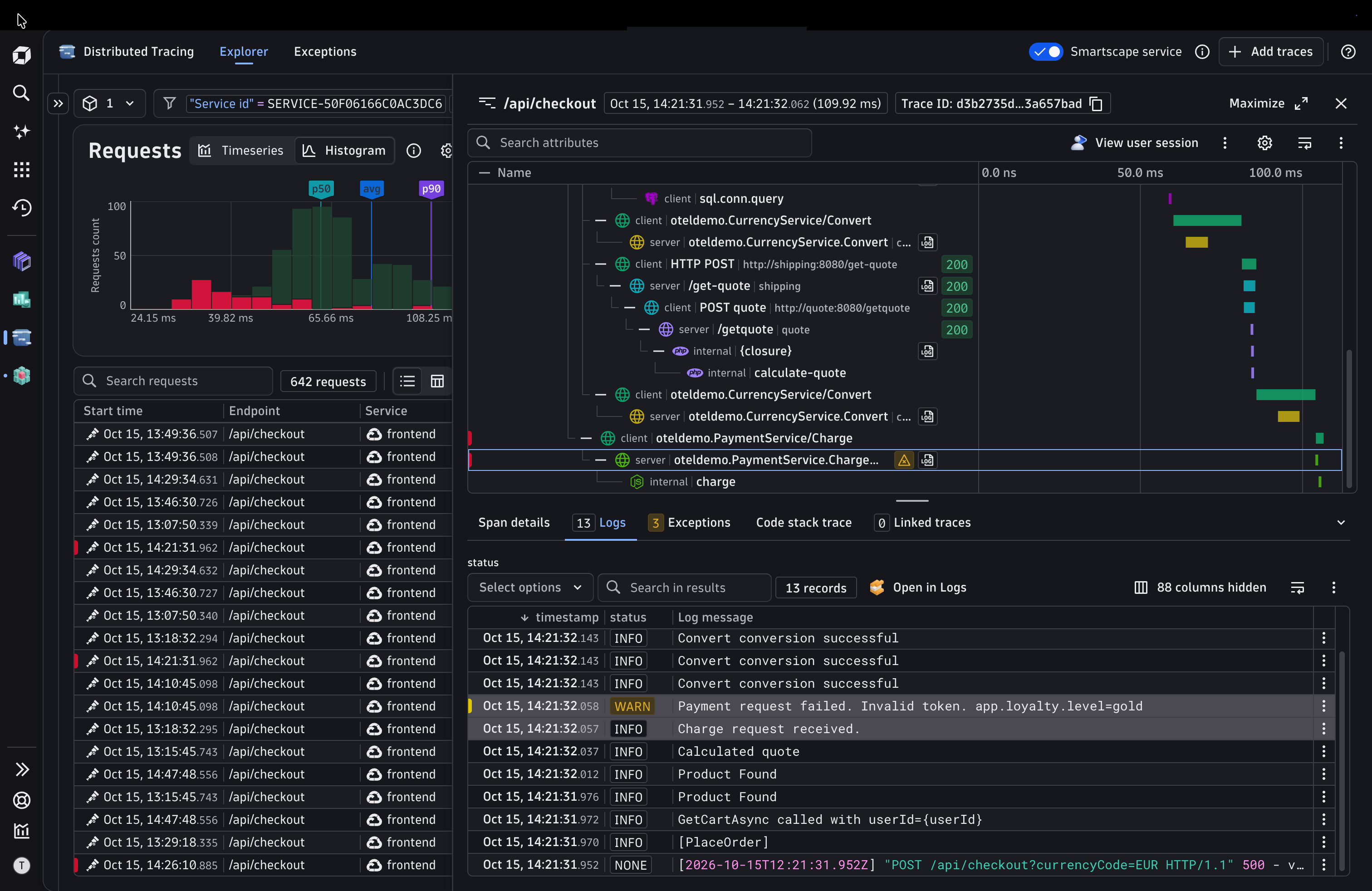
Task: Click Open in Logs
Action: tap(918, 588)
